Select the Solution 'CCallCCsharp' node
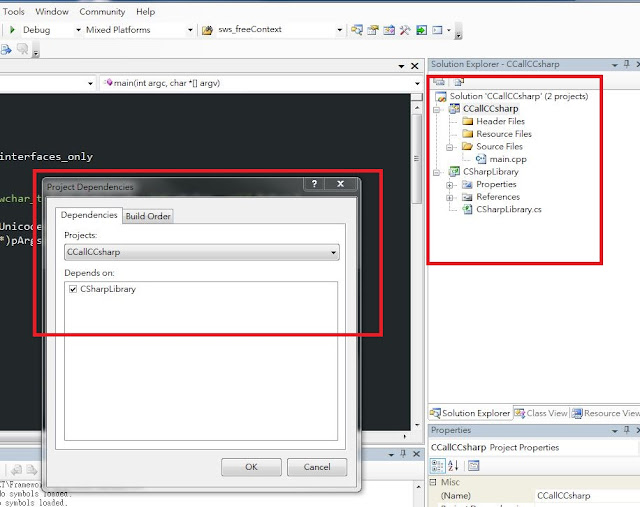This screenshot has height=507, width=640. point(519,96)
